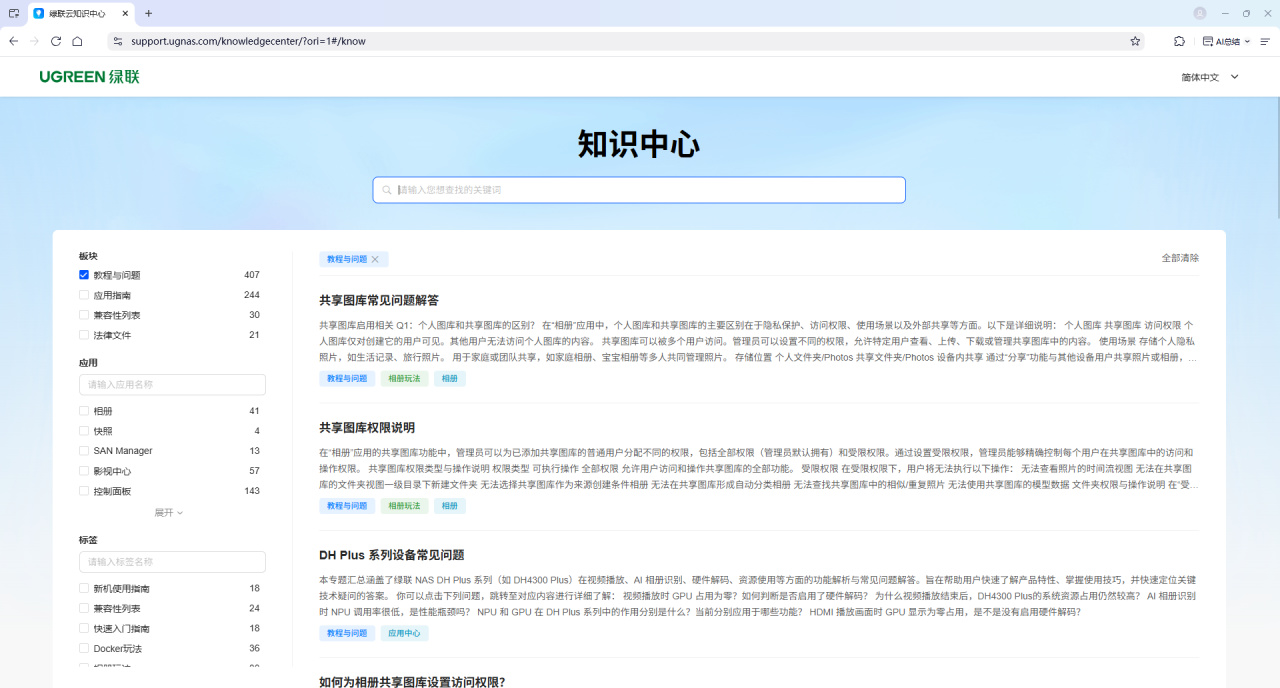Screen dimensions: 1280x688
Task: Check the 应用指南 checkbox
Action: (x=84, y=295)
